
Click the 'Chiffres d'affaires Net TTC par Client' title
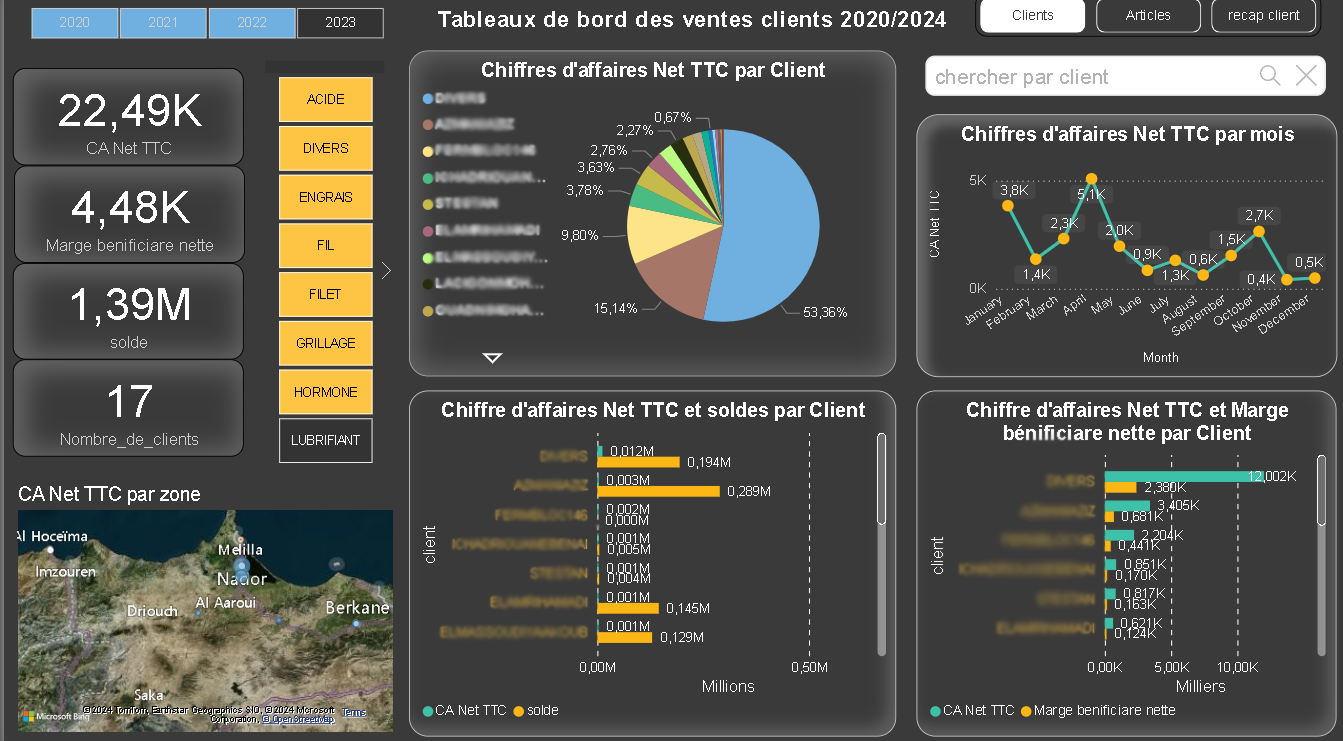pyautogui.click(x=653, y=70)
